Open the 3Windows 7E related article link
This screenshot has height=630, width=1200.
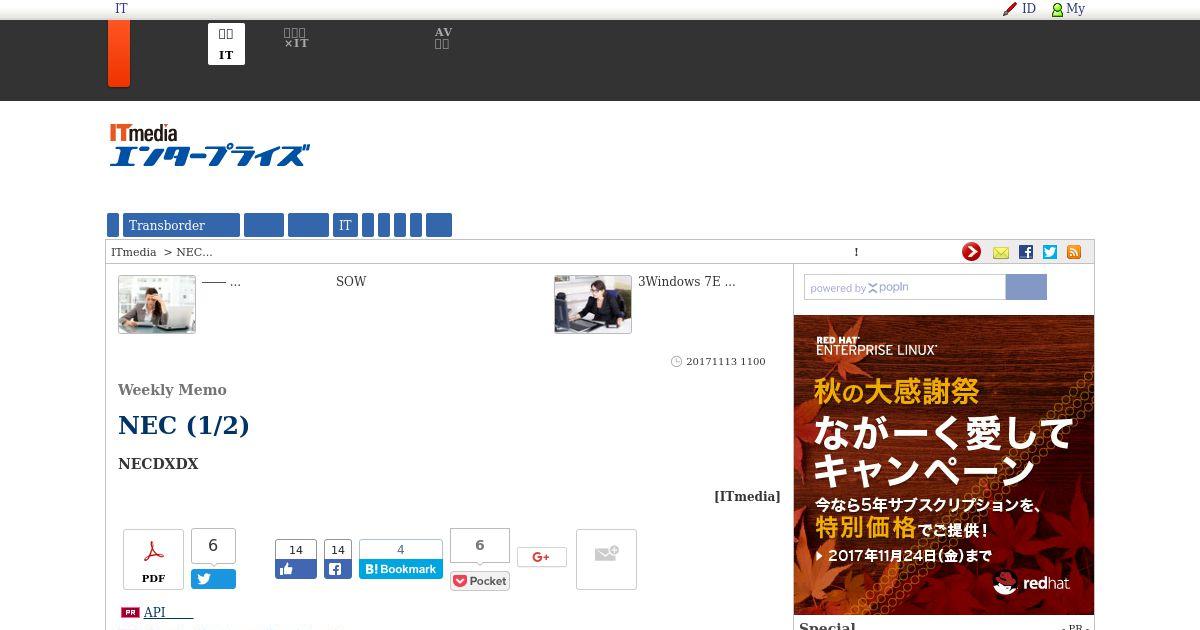point(687,282)
